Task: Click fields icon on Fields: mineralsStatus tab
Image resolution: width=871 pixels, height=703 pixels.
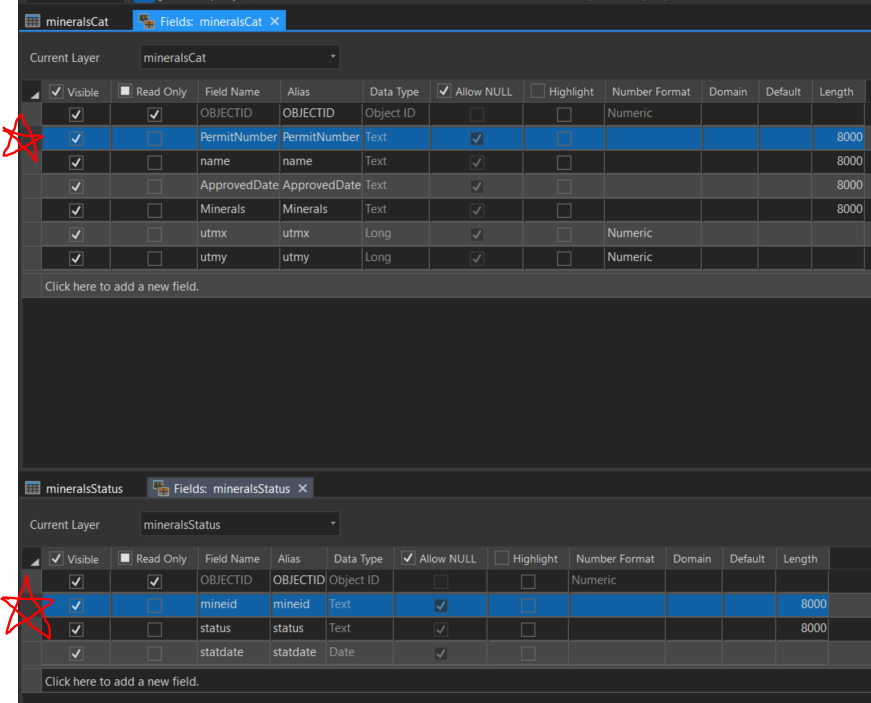Action: (159, 488)
